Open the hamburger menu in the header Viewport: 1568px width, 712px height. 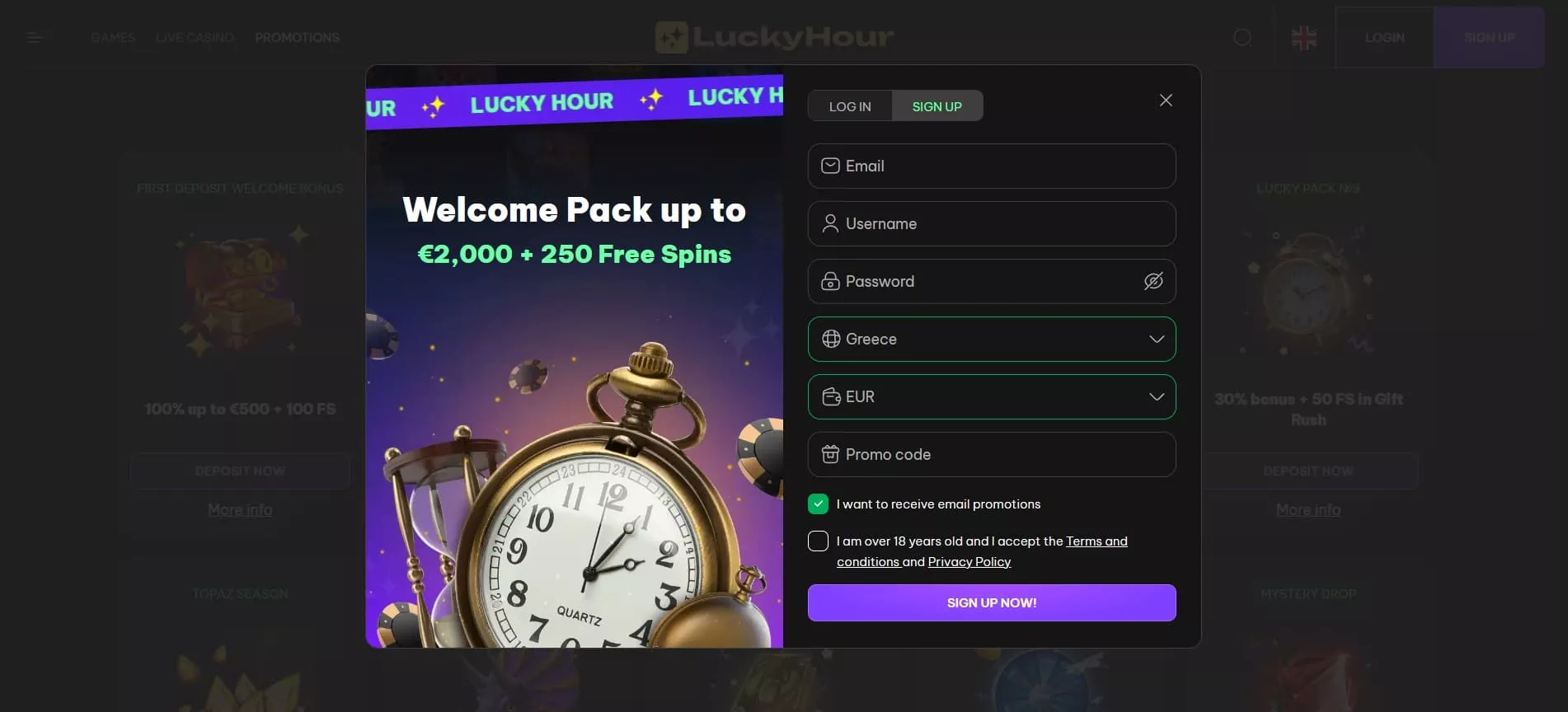[x=34, y=37]
